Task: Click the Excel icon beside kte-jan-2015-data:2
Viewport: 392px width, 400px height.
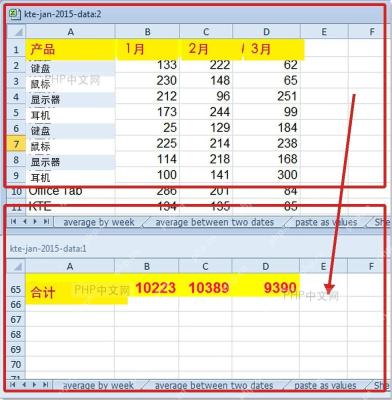Action: [15, 14]
